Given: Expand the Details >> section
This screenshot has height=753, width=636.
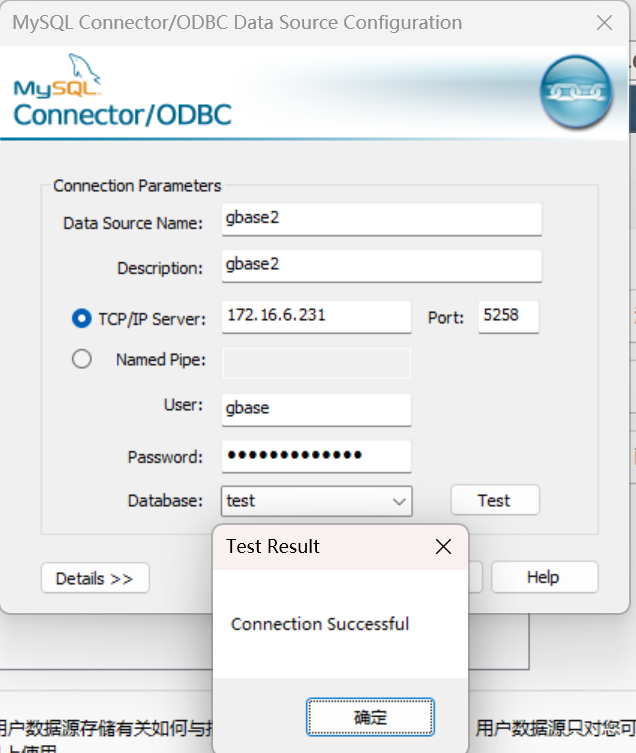Looking at the screenshot, I should (95, 578).
